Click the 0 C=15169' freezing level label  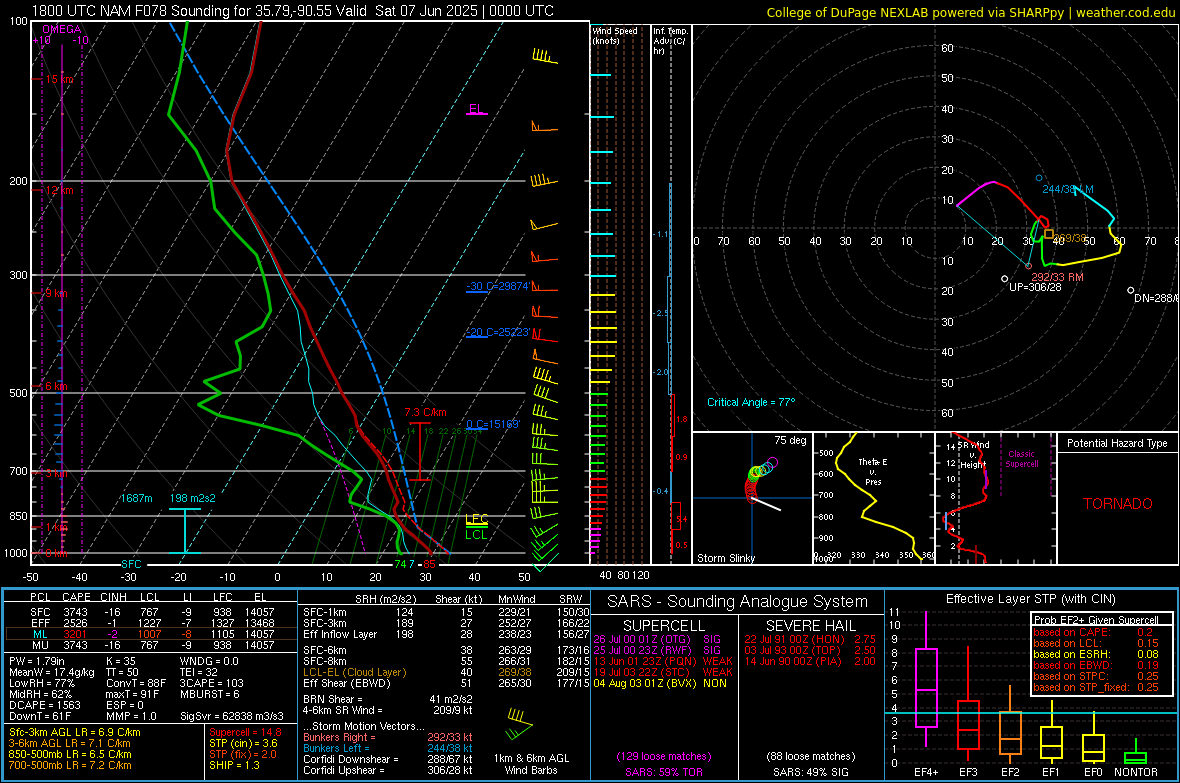(492, 425)
